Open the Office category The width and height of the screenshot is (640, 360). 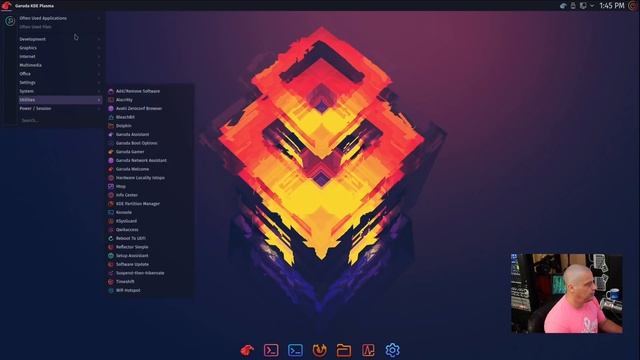coord(60,74)
